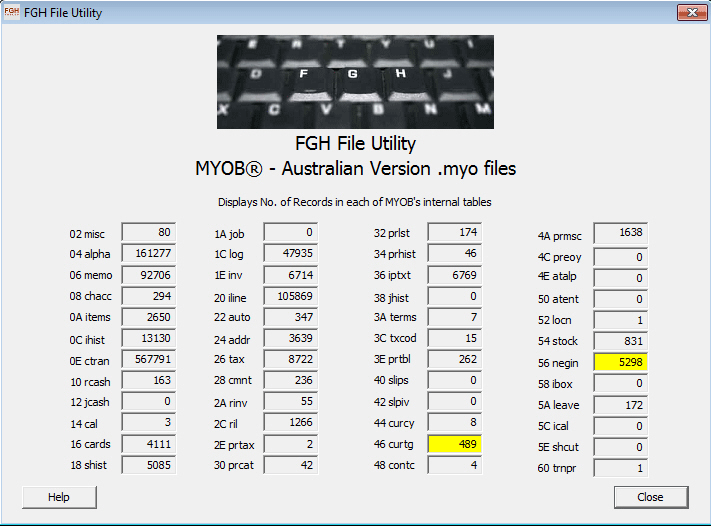This screenshot has height=526, width=711.
Task: Click the Close button at bottom right
Action: tap(651, 497)
